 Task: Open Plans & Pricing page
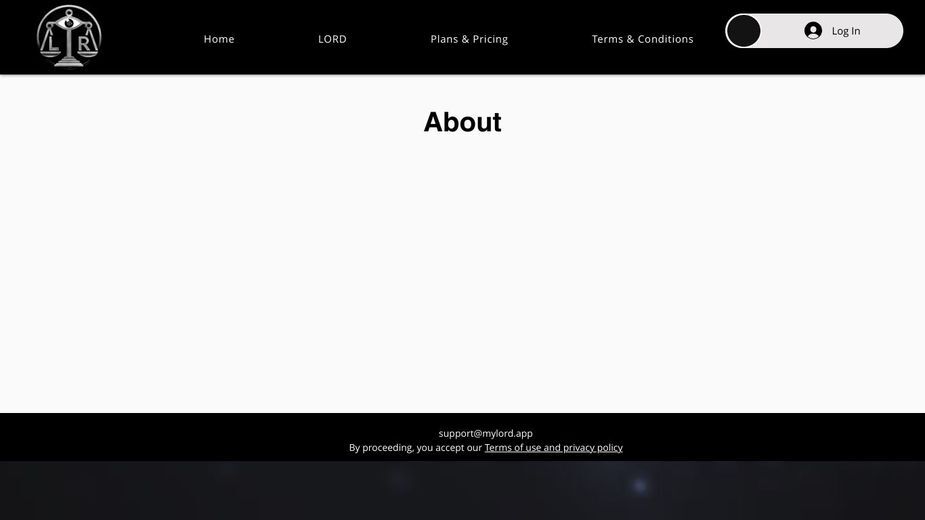(469, 39)
